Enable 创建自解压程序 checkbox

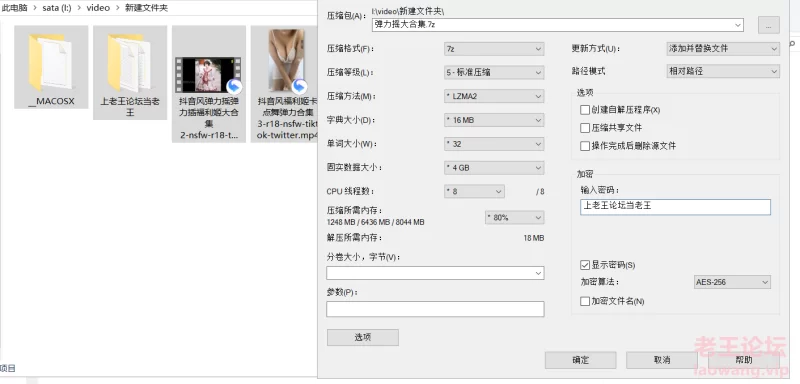pyautogui.click(x=585, y=110)
